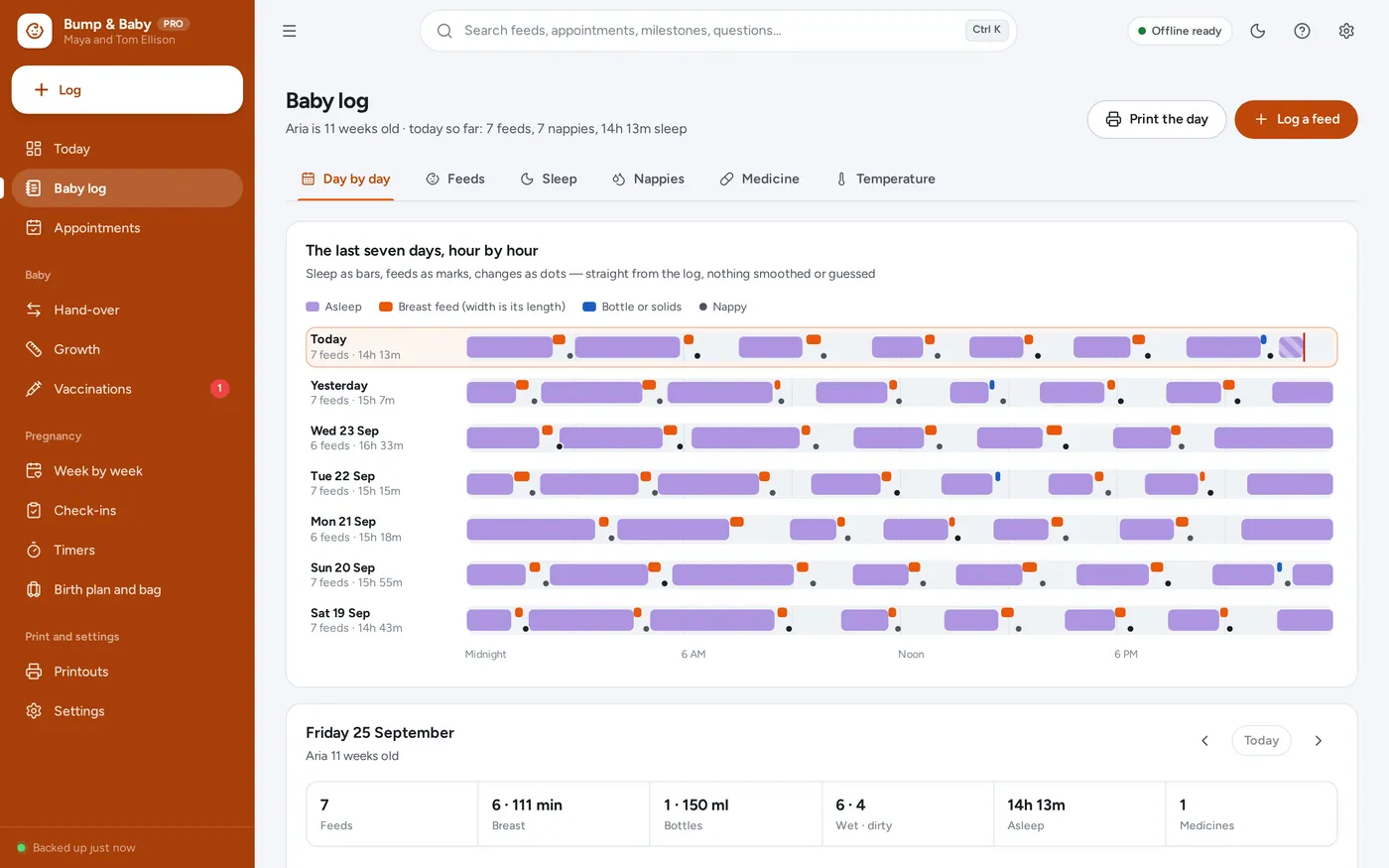The width and height of the screenshot is (1389, 868).
Task: Click the Print the day button
Action: [x=1157, y=119]
